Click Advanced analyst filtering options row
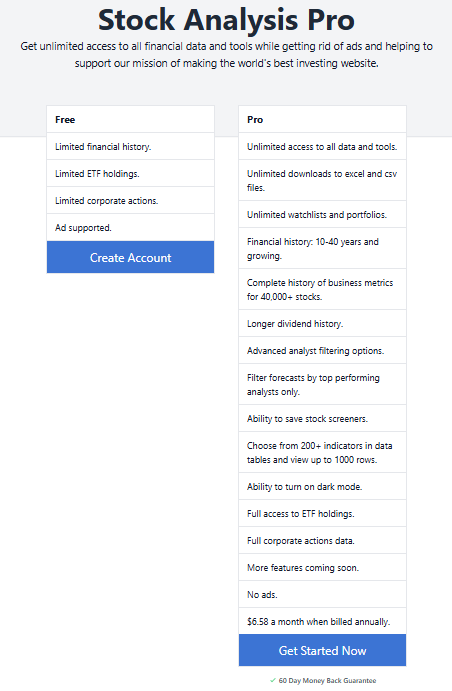The height and width of the screenshot is (691, 452). point(322,350)
